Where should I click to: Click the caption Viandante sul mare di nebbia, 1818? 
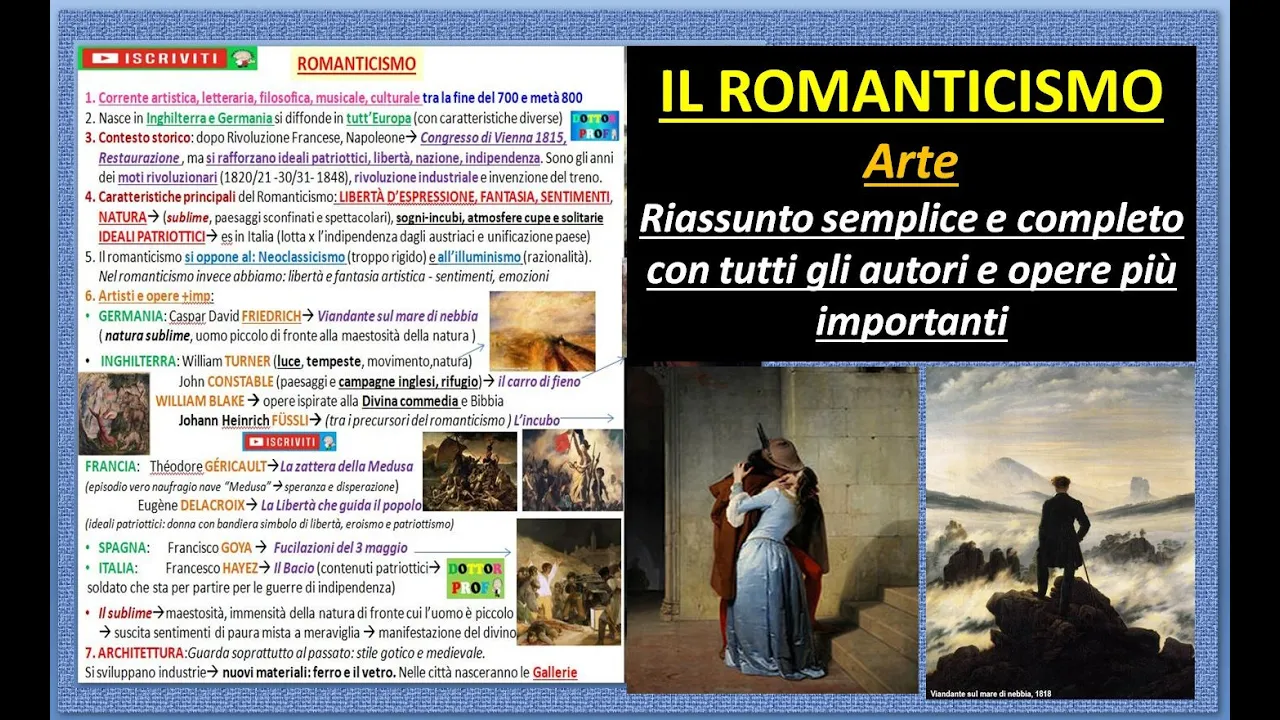pyautogui.click(x=990, y=693)
